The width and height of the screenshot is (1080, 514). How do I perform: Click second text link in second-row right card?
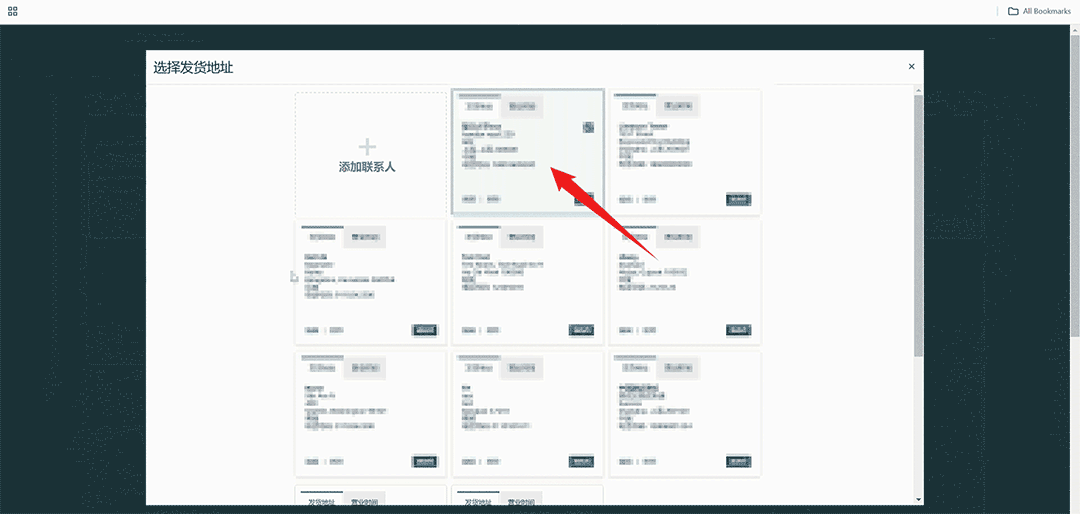pyautogui.click(x=649, y=330)
